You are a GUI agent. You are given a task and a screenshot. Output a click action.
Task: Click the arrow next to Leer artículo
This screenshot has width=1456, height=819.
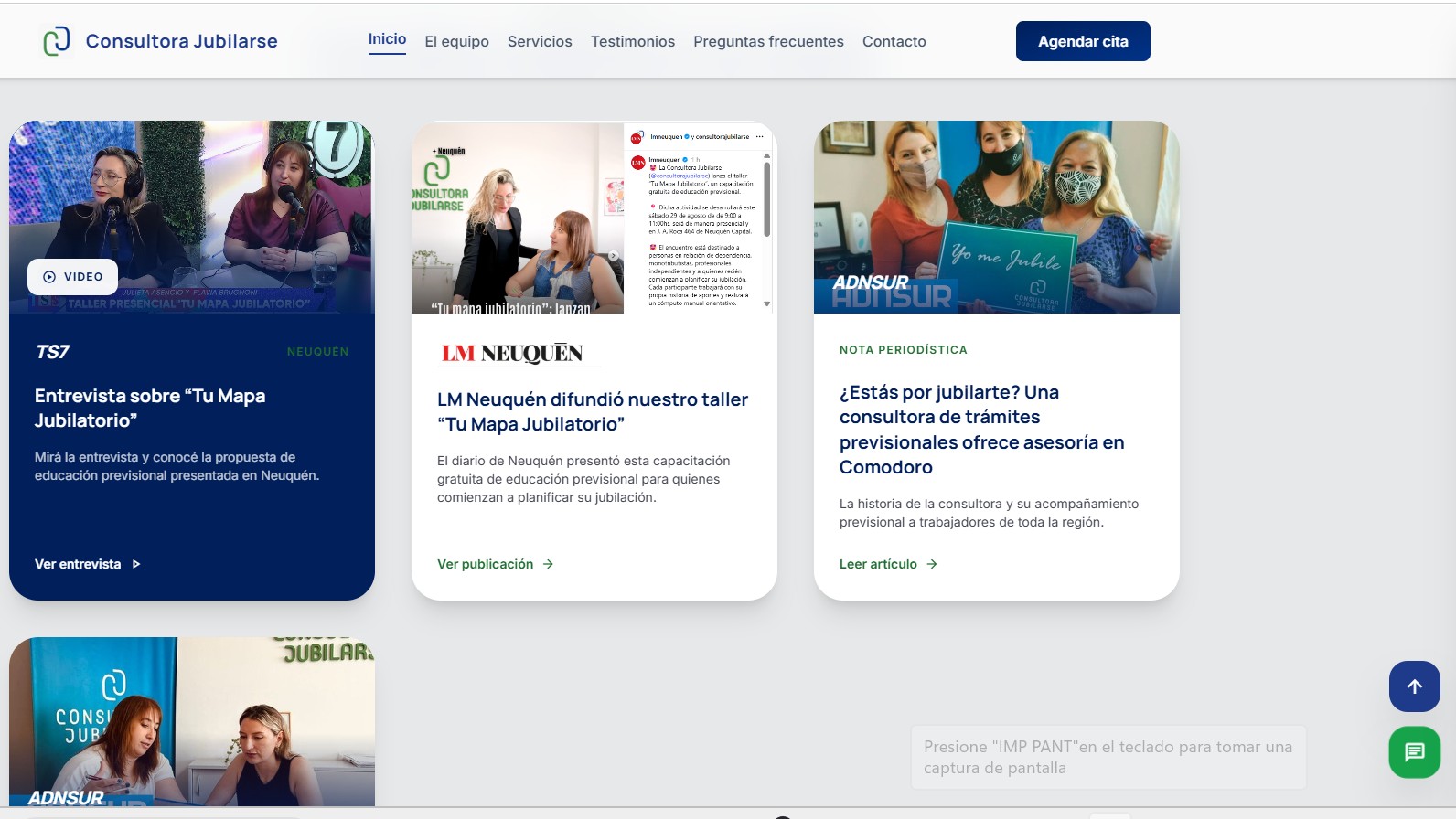coord(931,564)
